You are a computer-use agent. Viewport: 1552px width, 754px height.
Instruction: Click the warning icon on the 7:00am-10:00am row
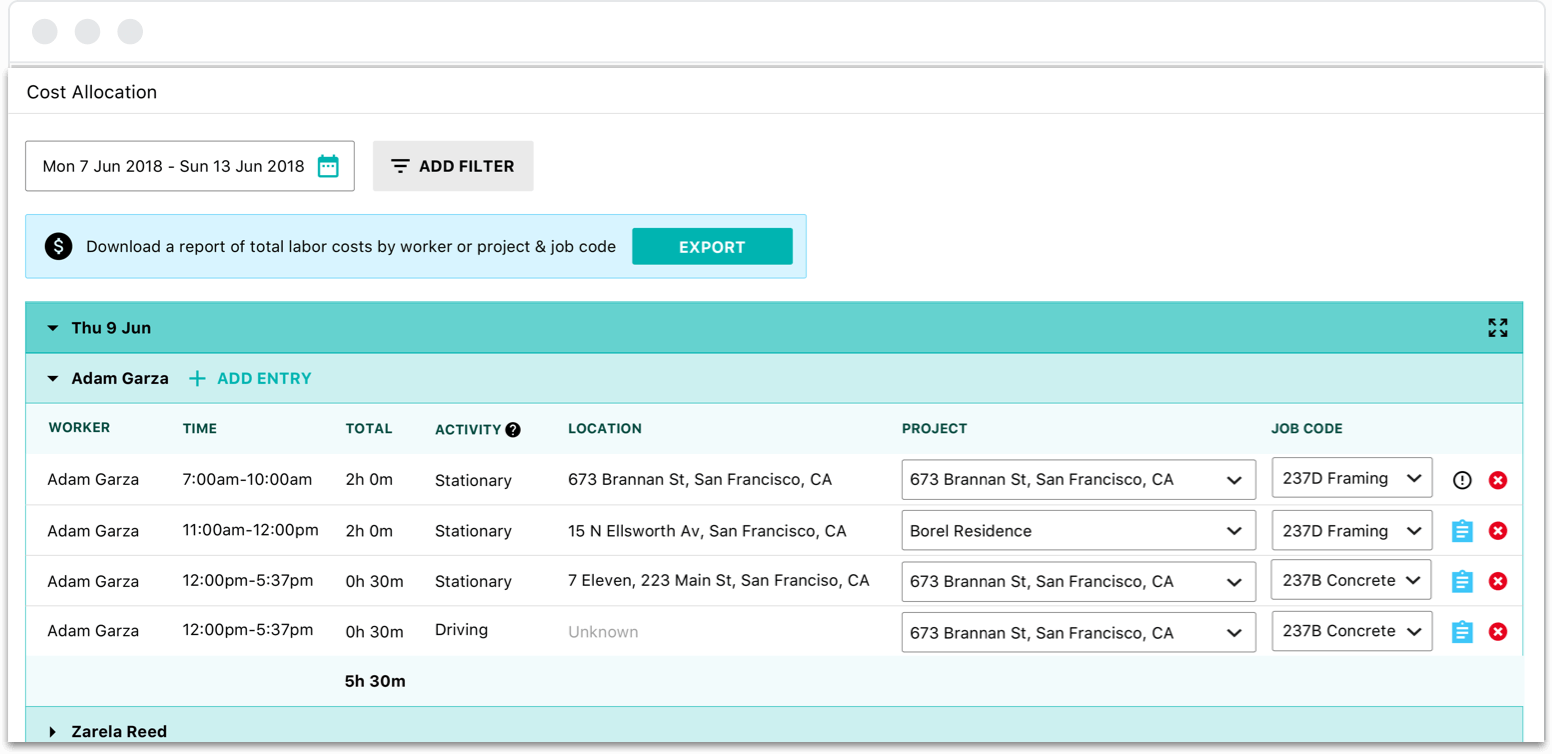click(1462, 480)
